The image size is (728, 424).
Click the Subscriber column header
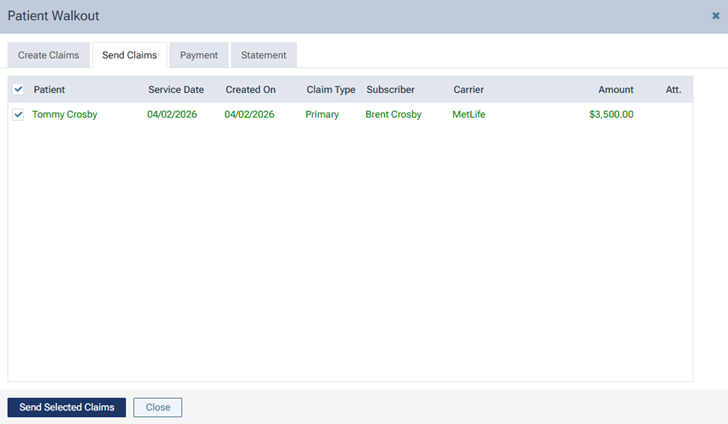coord(390,90)
